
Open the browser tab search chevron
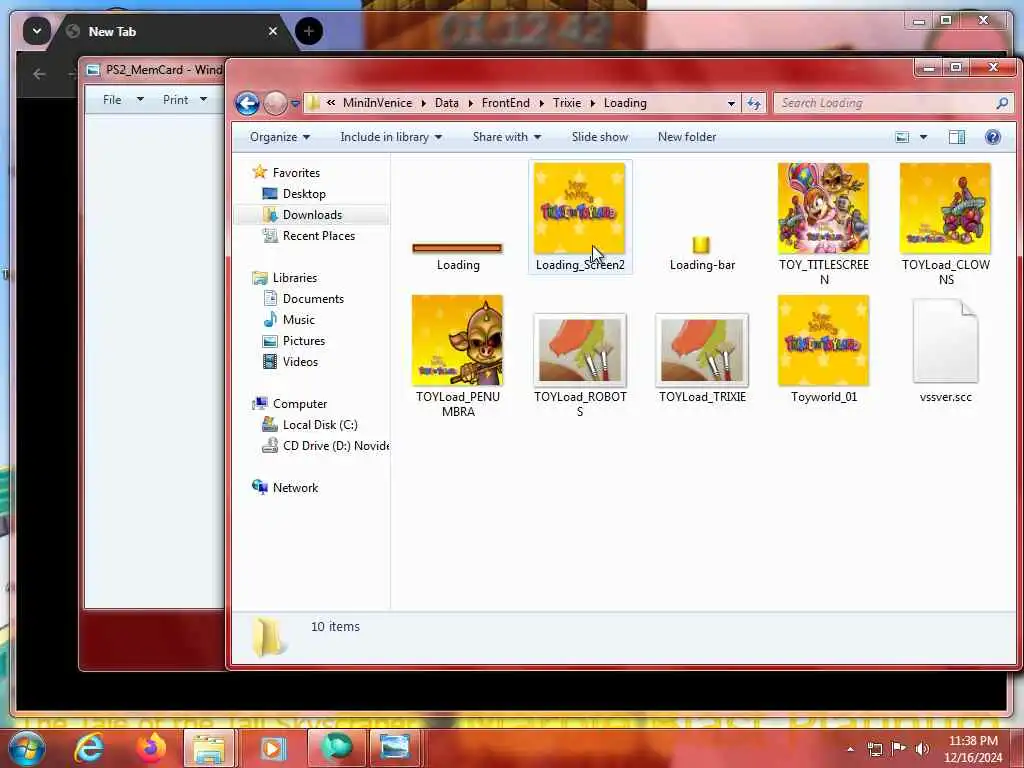pyautogui.click(x=37, y=31)
